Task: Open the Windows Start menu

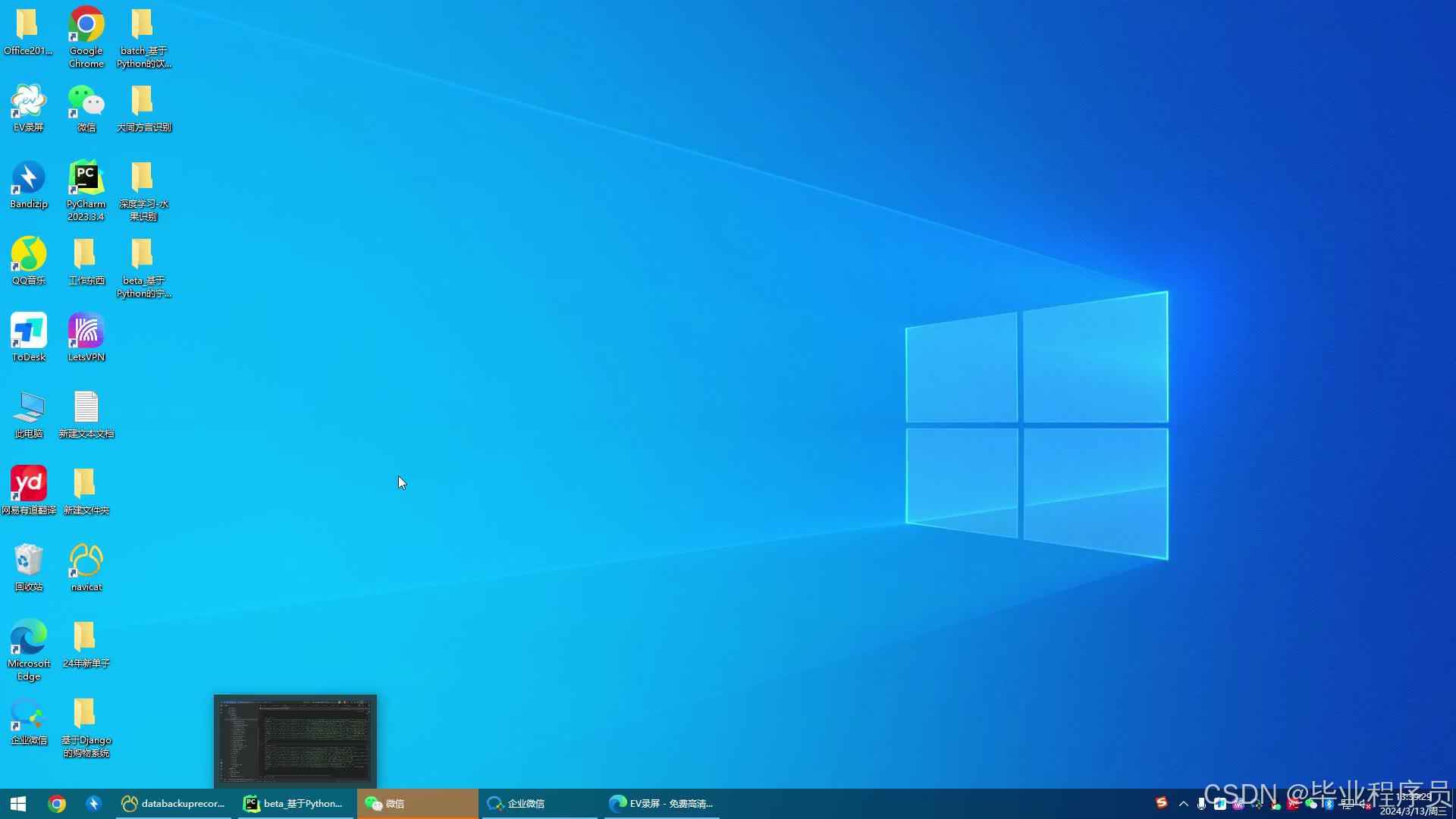Action: pyautogui.click(x=18, y=804)
